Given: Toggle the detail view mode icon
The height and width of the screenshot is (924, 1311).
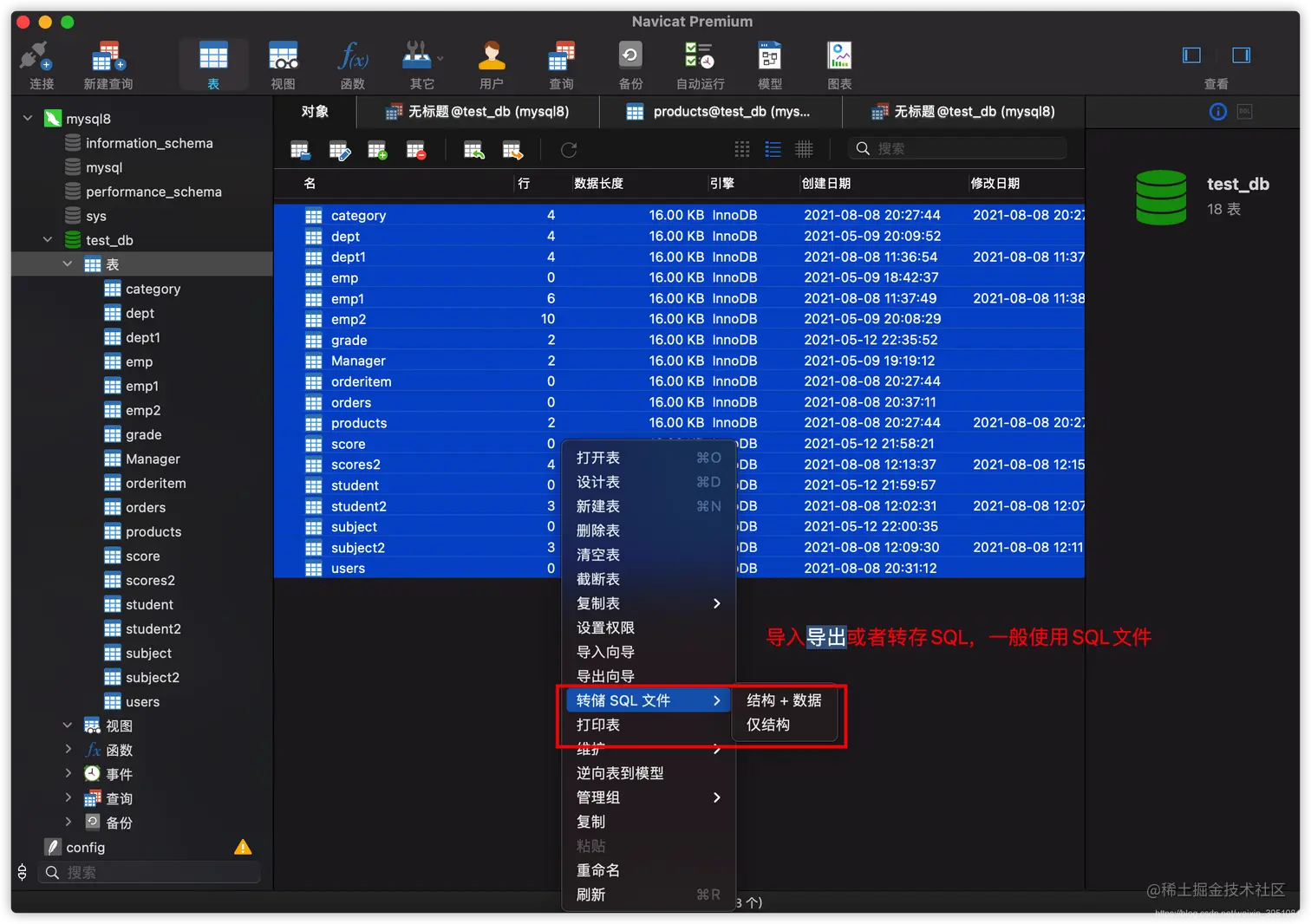Looking at the screenshot, I should pyautogui.click(x=804, y=148).
